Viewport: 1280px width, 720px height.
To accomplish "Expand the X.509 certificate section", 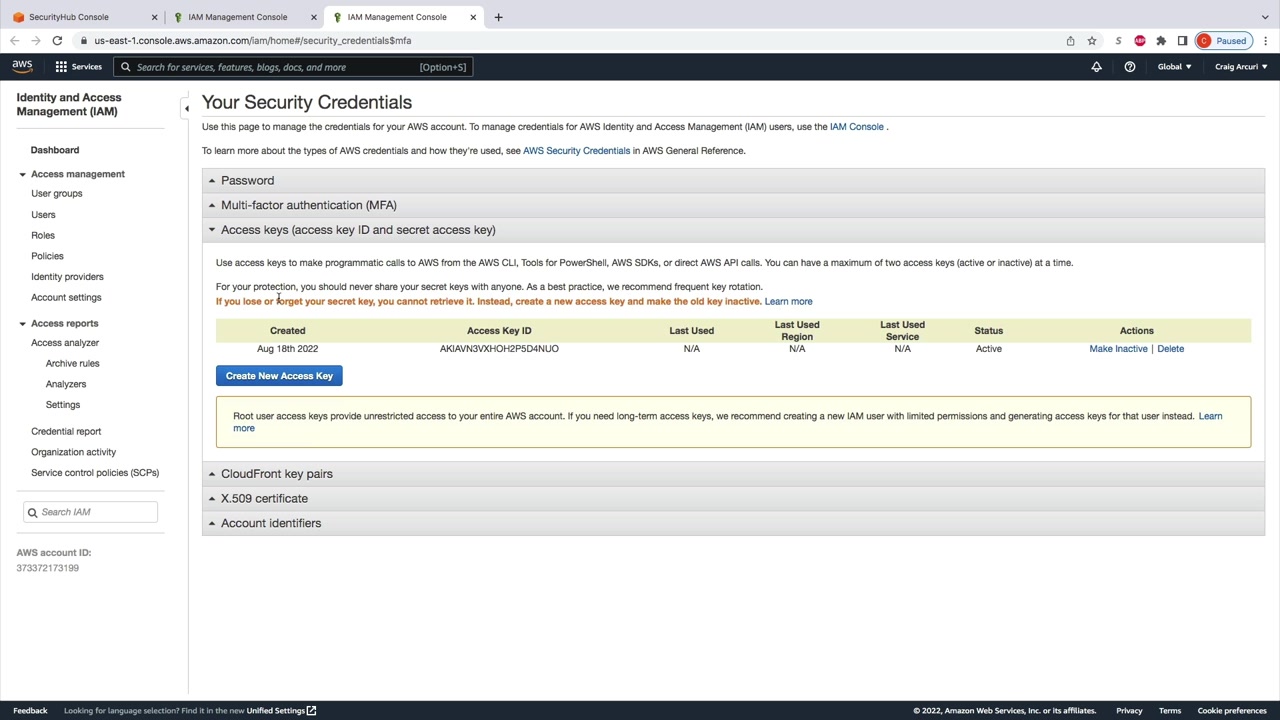I will [x=733, y=498].
